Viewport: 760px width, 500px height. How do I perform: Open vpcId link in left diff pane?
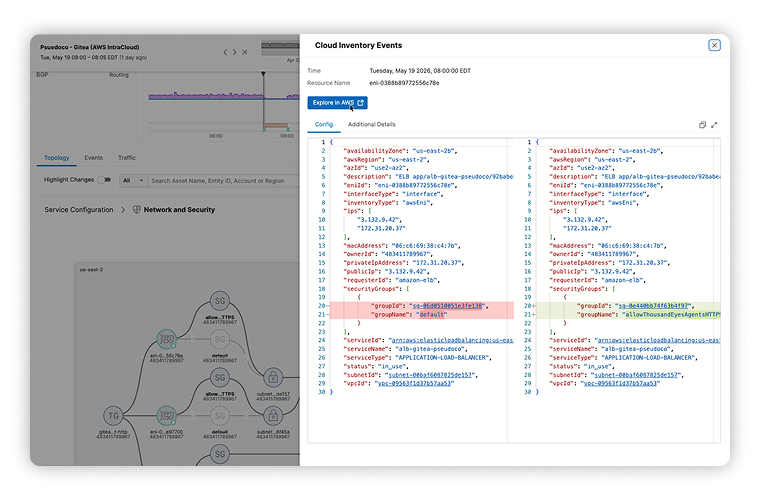(x=414, y=383)
